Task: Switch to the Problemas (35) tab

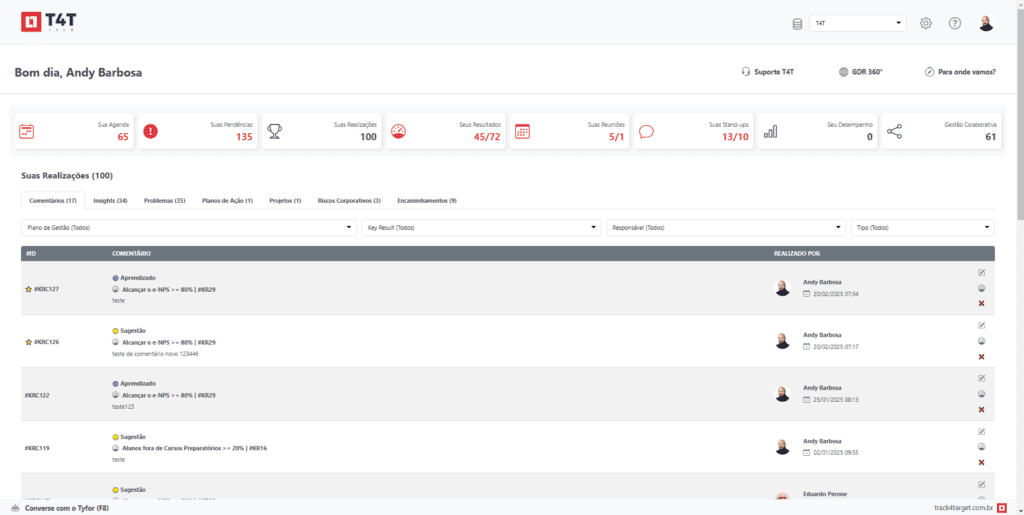Action: (164, 201)
